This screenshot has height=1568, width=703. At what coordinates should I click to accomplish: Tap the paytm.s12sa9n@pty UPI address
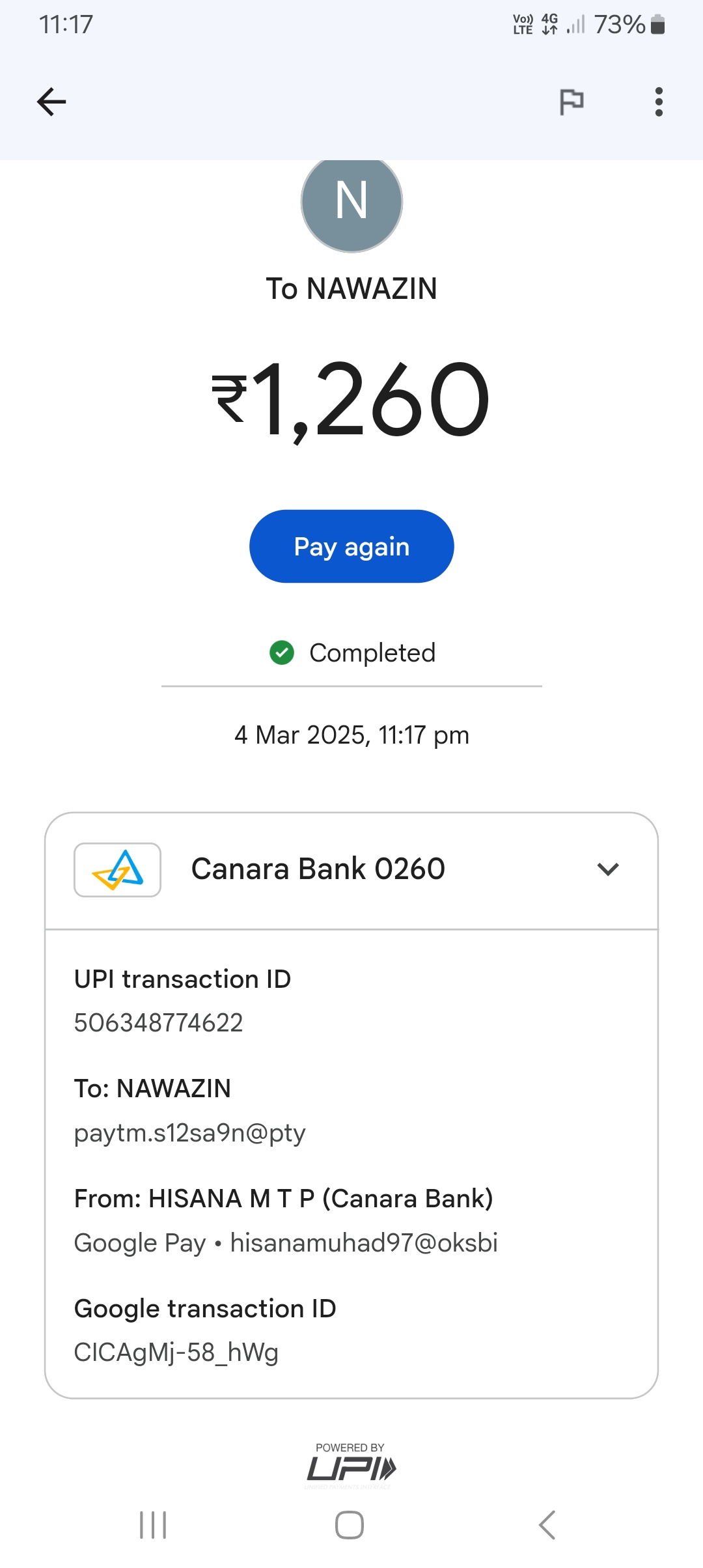[x=189, y=1133]
